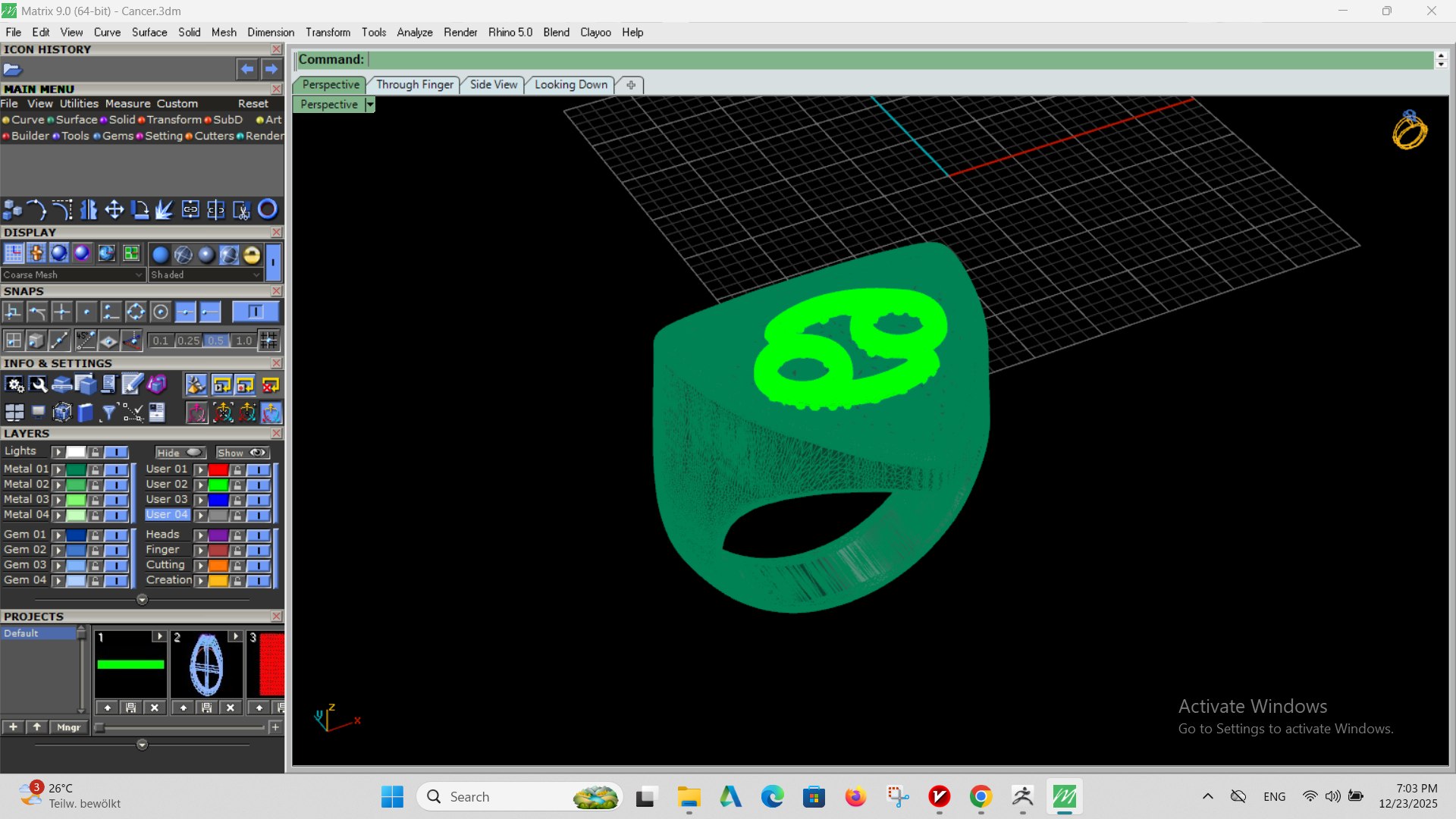Screen dimensions: 1456x819
Task: Switch to the Looking Down tab
Action: pyautogui.click(x=571, y=85)
